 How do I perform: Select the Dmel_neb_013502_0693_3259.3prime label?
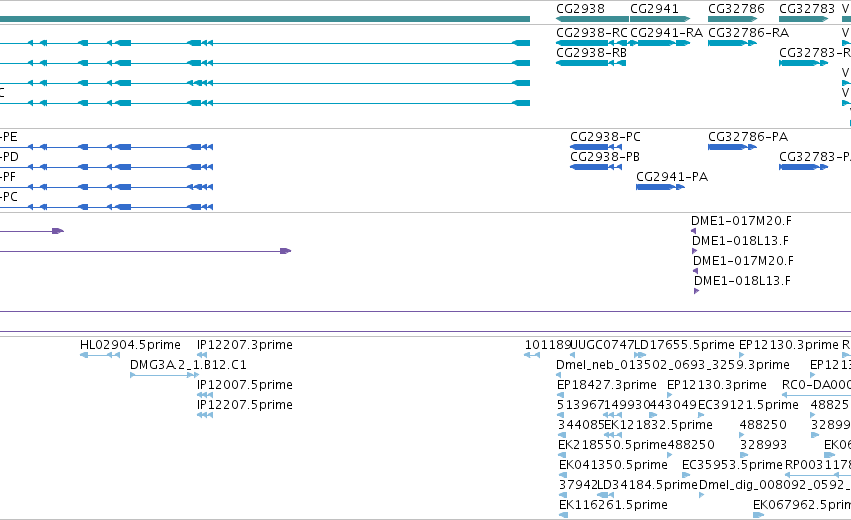673,365
